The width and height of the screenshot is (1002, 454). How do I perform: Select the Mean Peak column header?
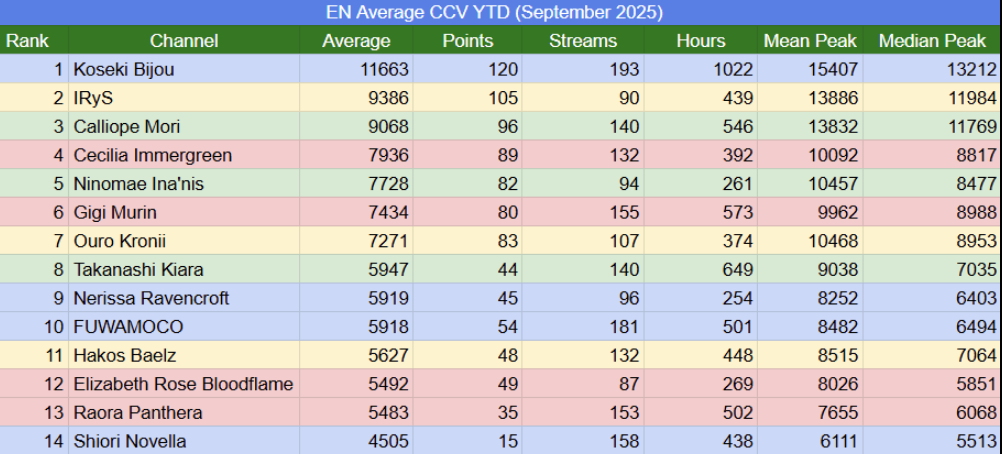810,41
